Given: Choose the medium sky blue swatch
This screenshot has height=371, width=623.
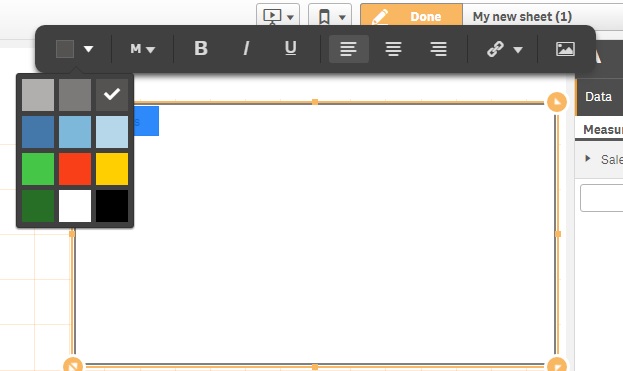Looking at the screenshot, I should 75,132.
